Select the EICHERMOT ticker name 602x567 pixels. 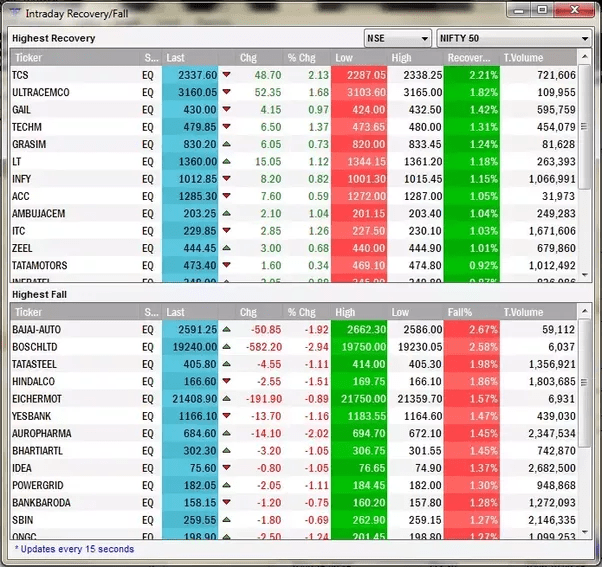pyautogui.click(x=37, y=399)
